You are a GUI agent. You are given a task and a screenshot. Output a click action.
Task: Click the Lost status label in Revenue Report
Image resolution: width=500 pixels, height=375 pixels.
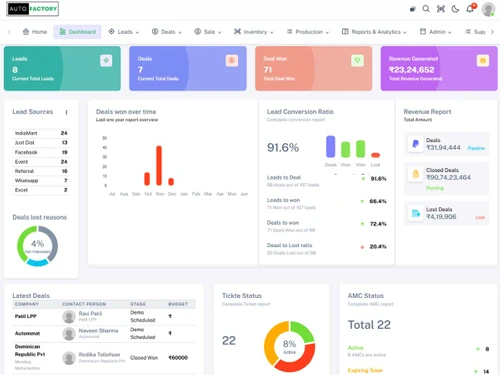coord(480,217)
